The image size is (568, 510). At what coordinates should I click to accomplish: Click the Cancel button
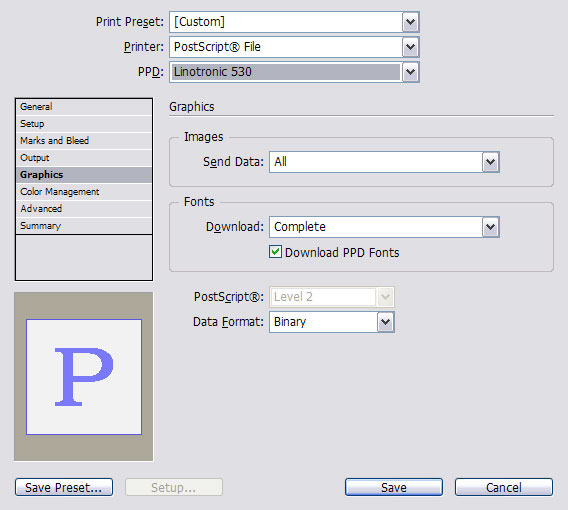[x=504, y=487]
